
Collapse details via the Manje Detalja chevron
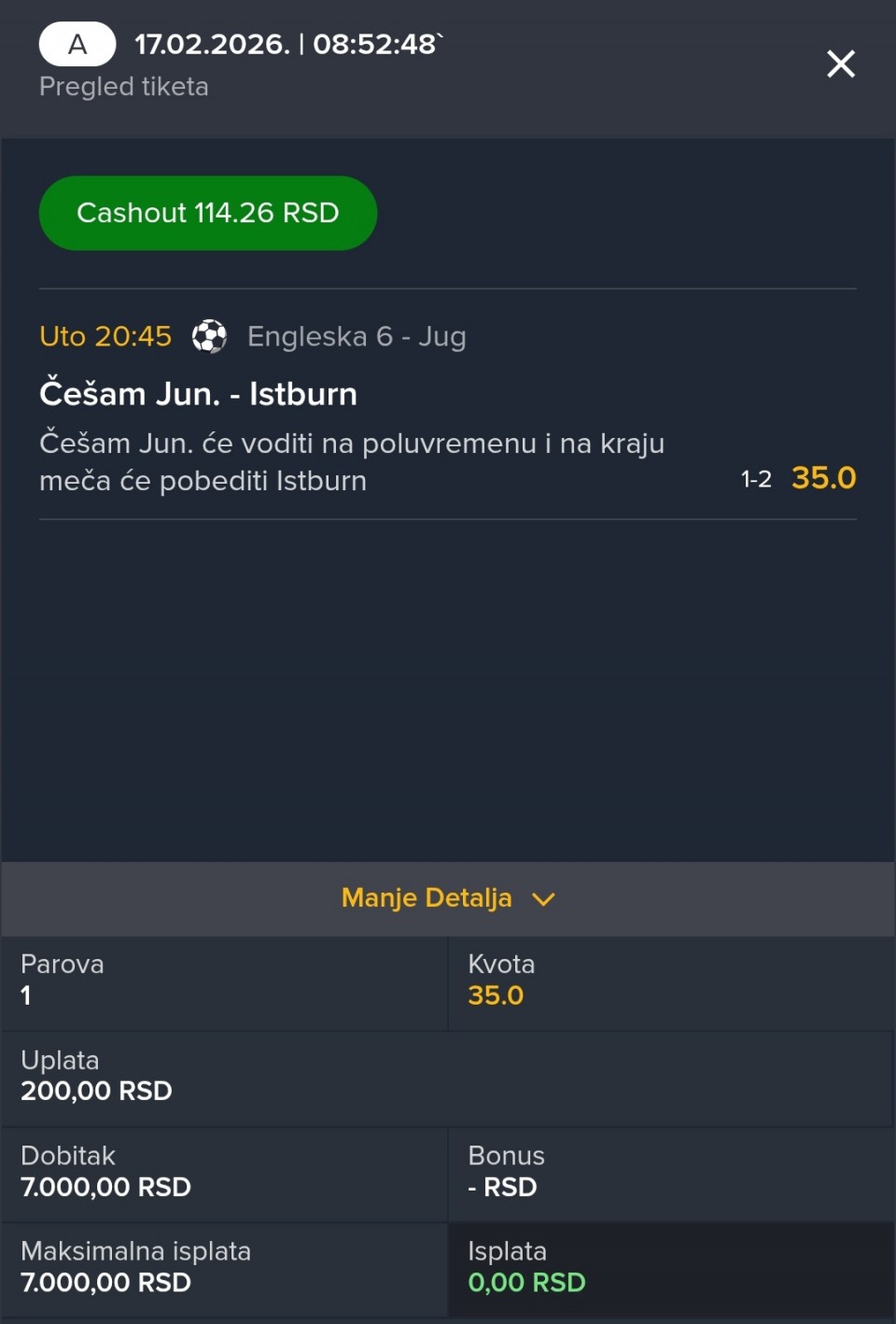tap(543, 899)
